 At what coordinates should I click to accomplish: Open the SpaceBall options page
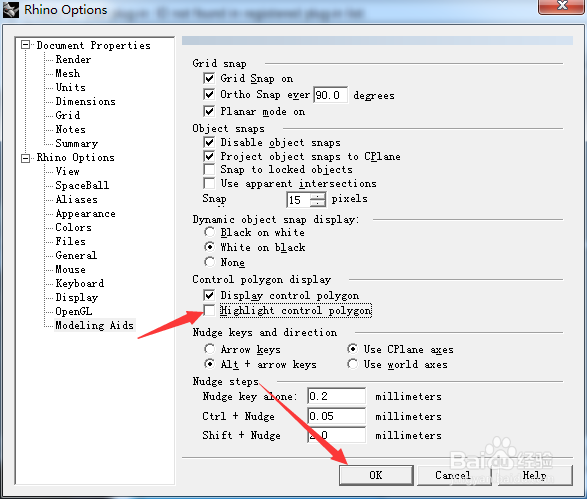click(x=82, y=185)
